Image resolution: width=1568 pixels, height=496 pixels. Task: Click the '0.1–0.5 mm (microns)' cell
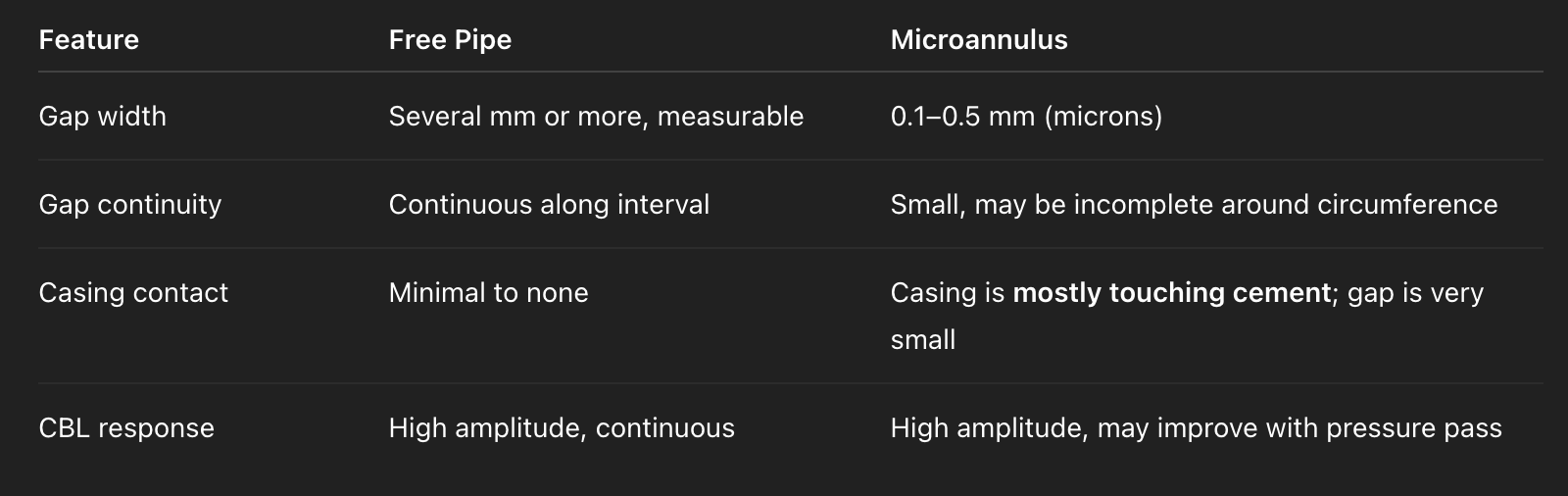tap(1025, 117)
